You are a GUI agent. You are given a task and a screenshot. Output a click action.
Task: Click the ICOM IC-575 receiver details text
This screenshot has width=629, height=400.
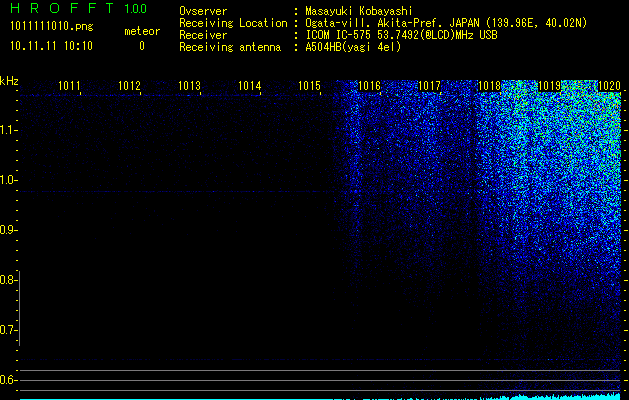401,35
